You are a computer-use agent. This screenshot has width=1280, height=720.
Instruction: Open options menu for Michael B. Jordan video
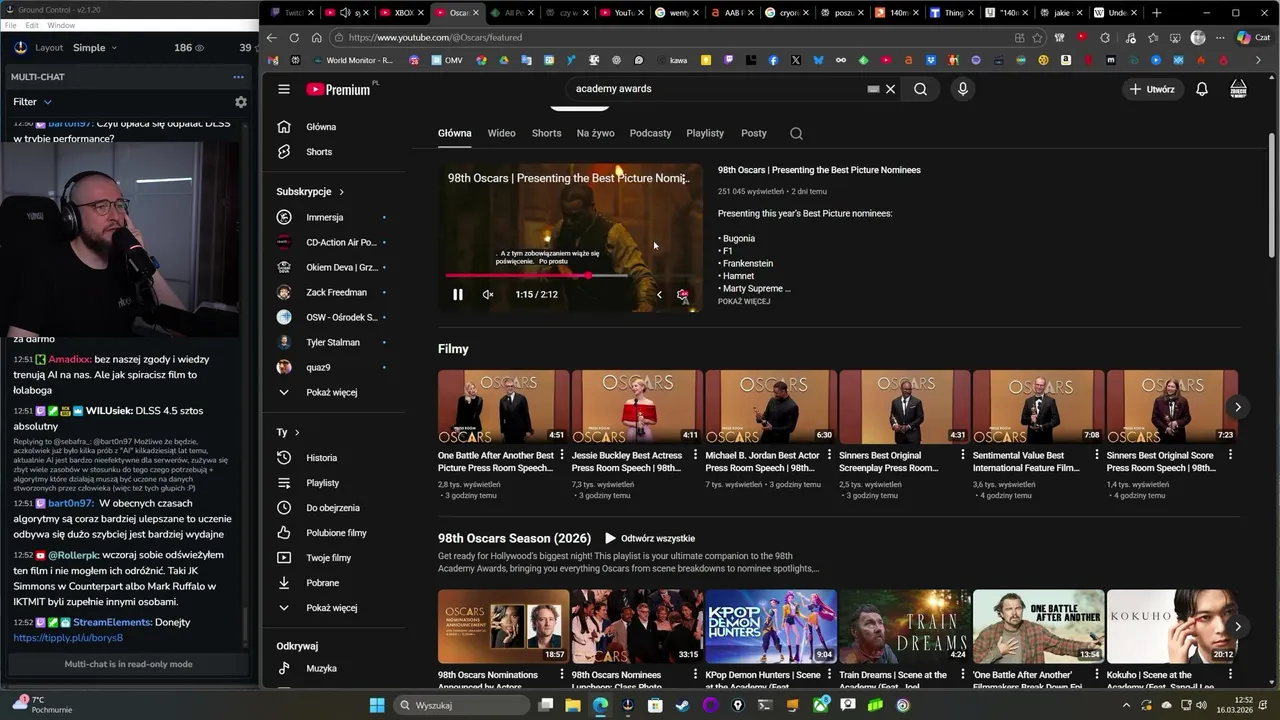point(829,455)
